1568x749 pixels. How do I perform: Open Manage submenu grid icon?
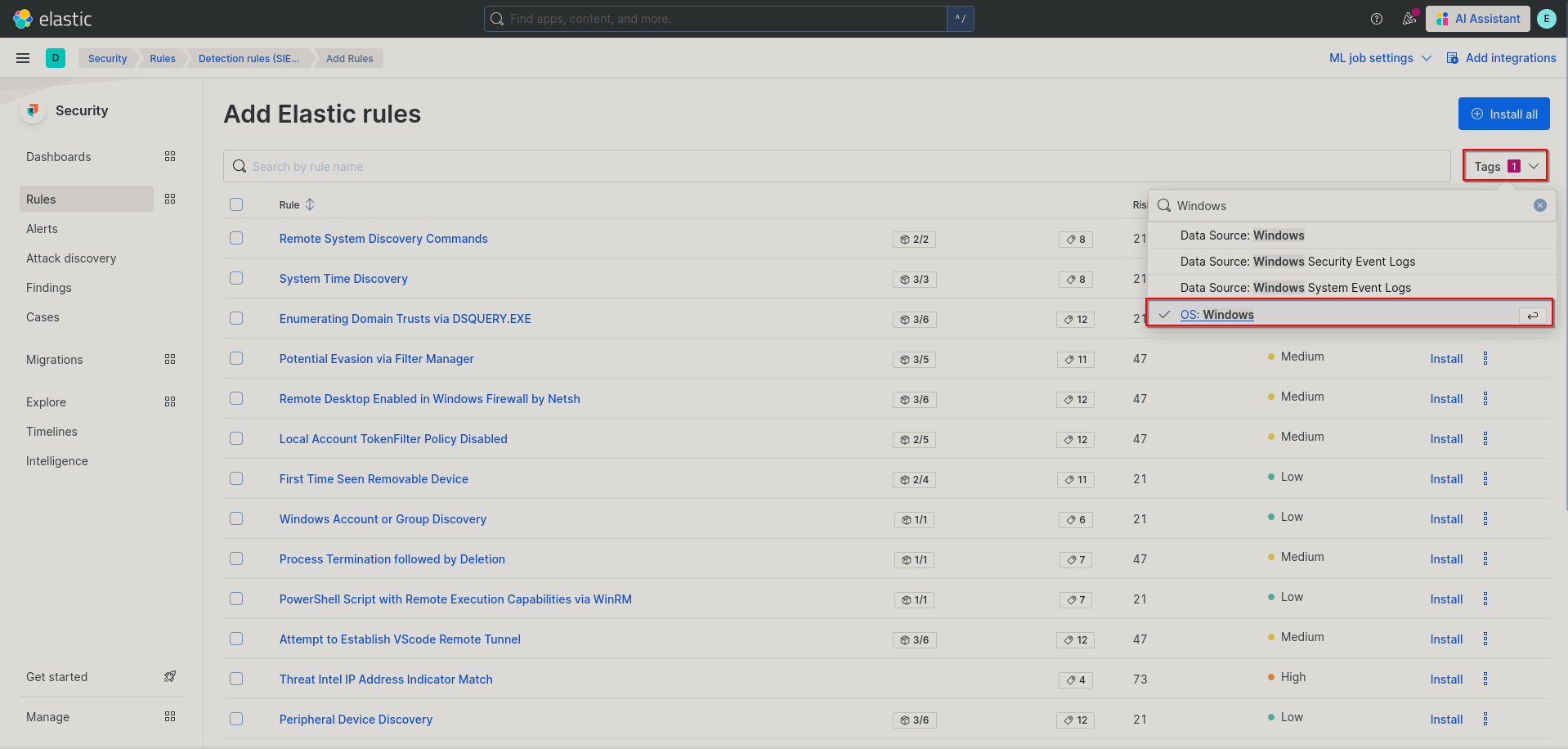click(170, 716)
